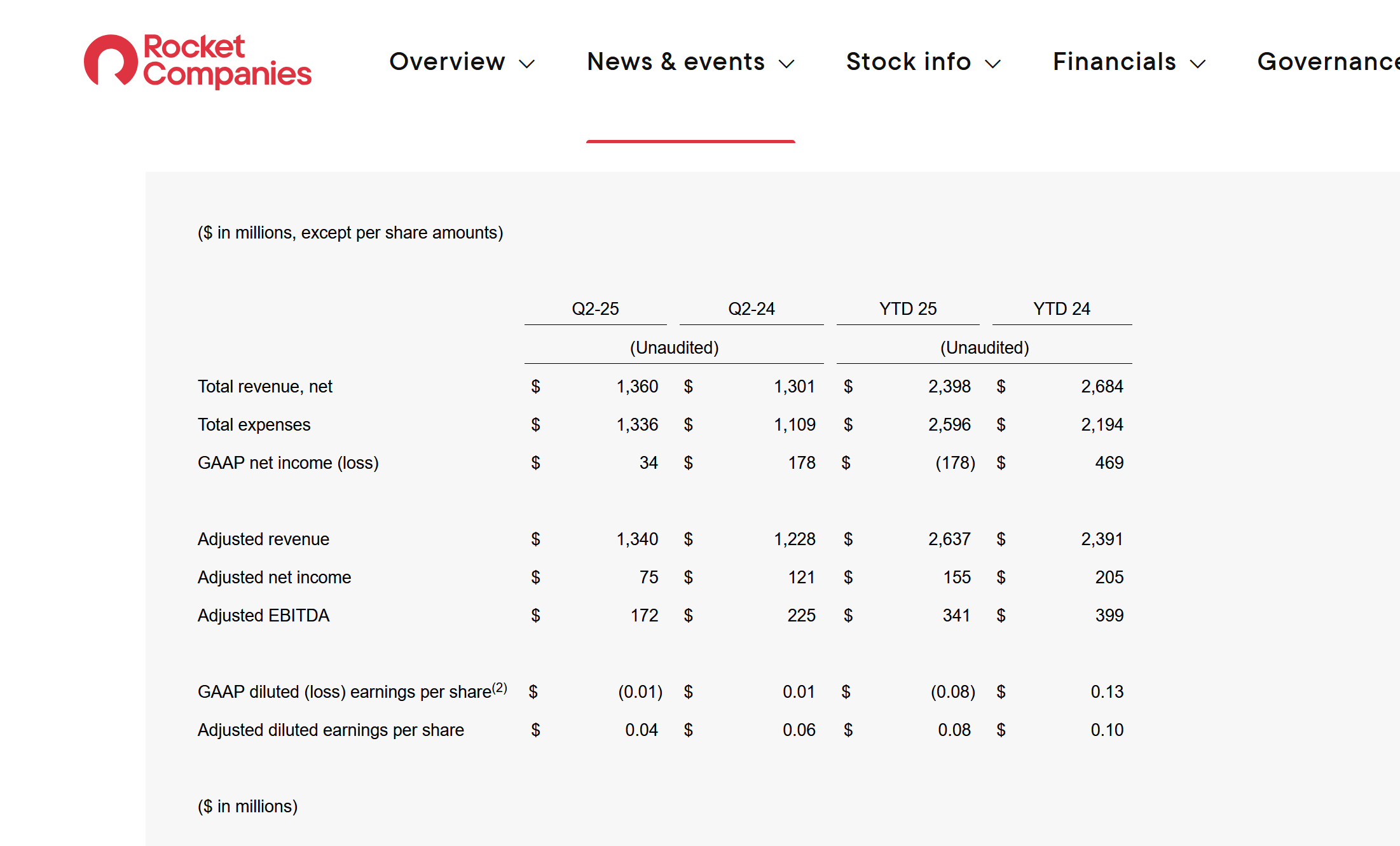Click the Q2-25 column header
This screenshot has height=846, width=1400.
tap(595, 309)
